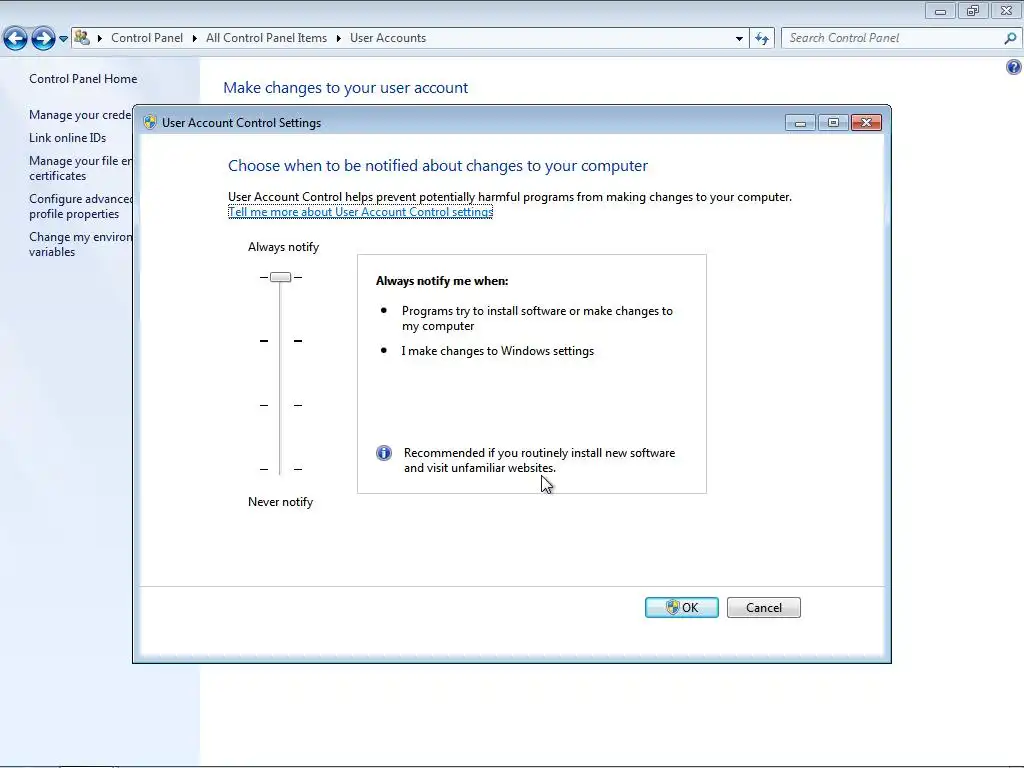1024x768 pixels.
Task: Open Link online IDs
Action: [x=67, y=138]
